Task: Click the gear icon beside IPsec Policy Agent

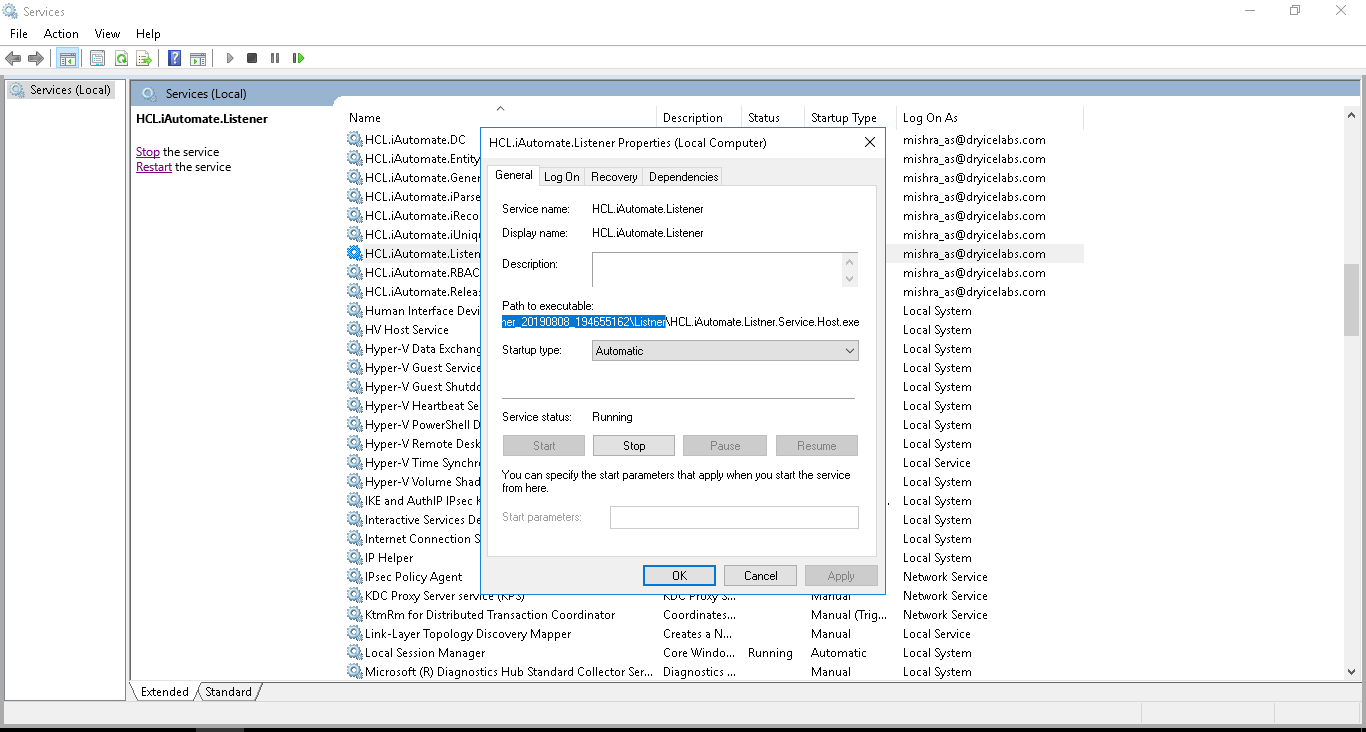Action: tap(355, 577)
